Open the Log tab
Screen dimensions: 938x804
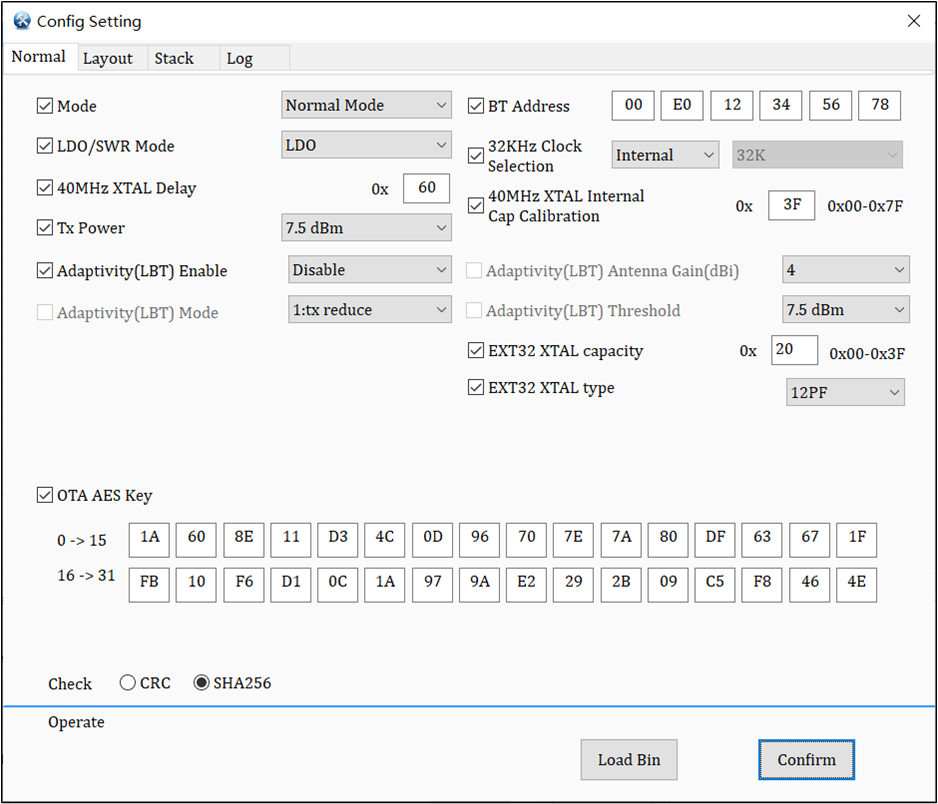point(240,58)
